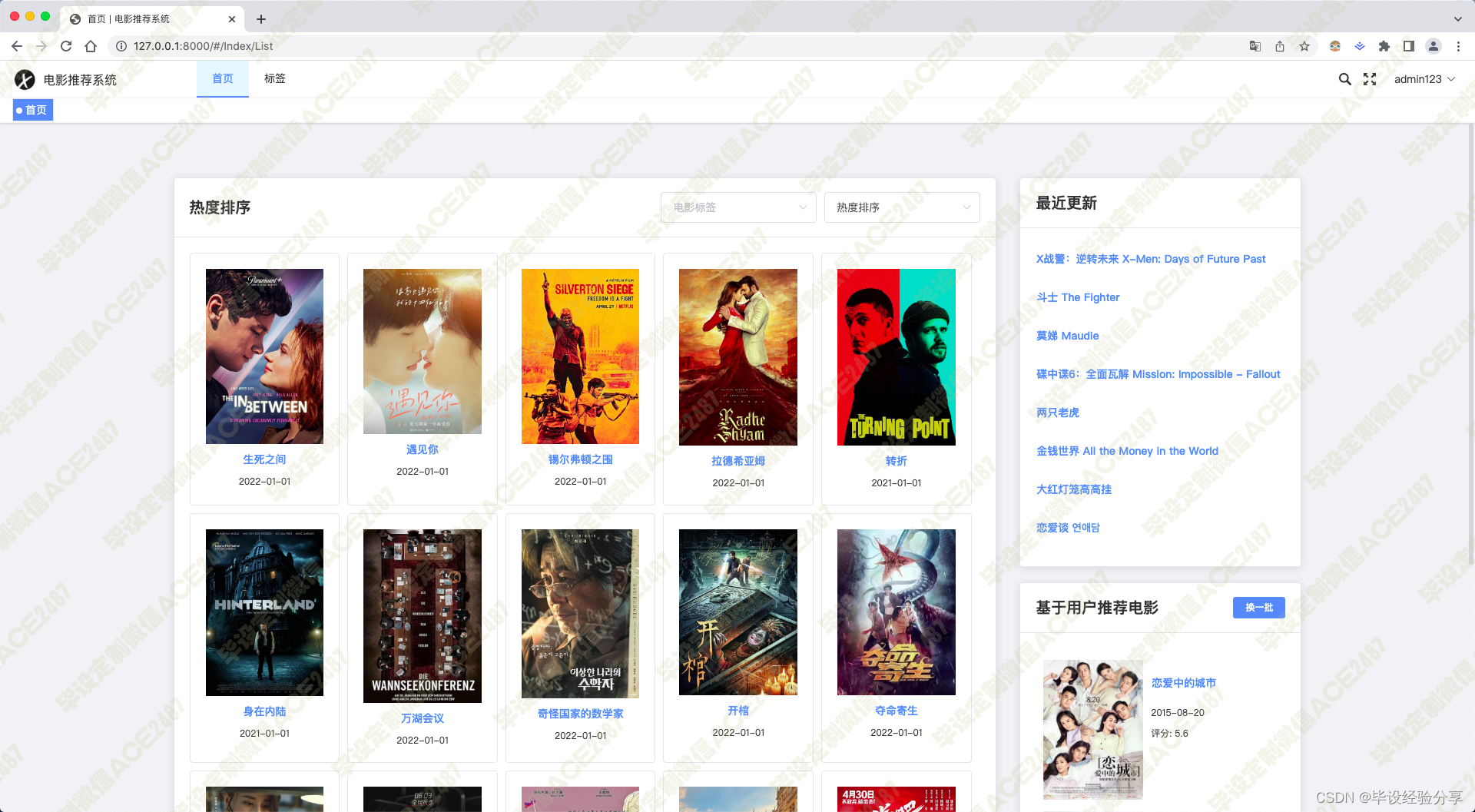Toggle fullscreen with the expand icon
Viewport: 1475px width, 812px height.
tap(1370, 79)
